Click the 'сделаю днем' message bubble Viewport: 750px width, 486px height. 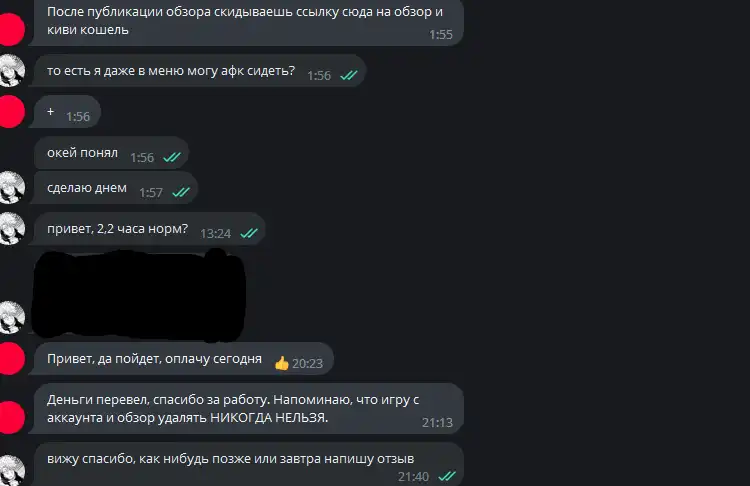113,188
